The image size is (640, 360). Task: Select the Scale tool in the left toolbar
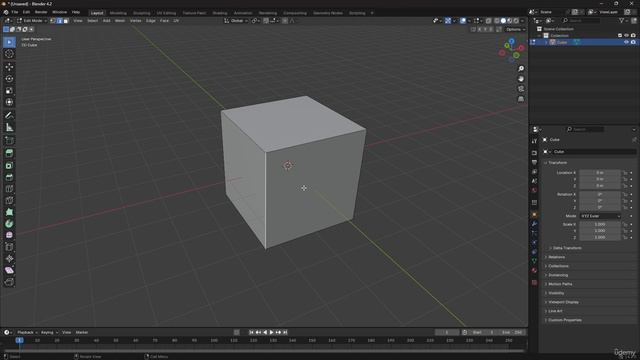point(9,91)
